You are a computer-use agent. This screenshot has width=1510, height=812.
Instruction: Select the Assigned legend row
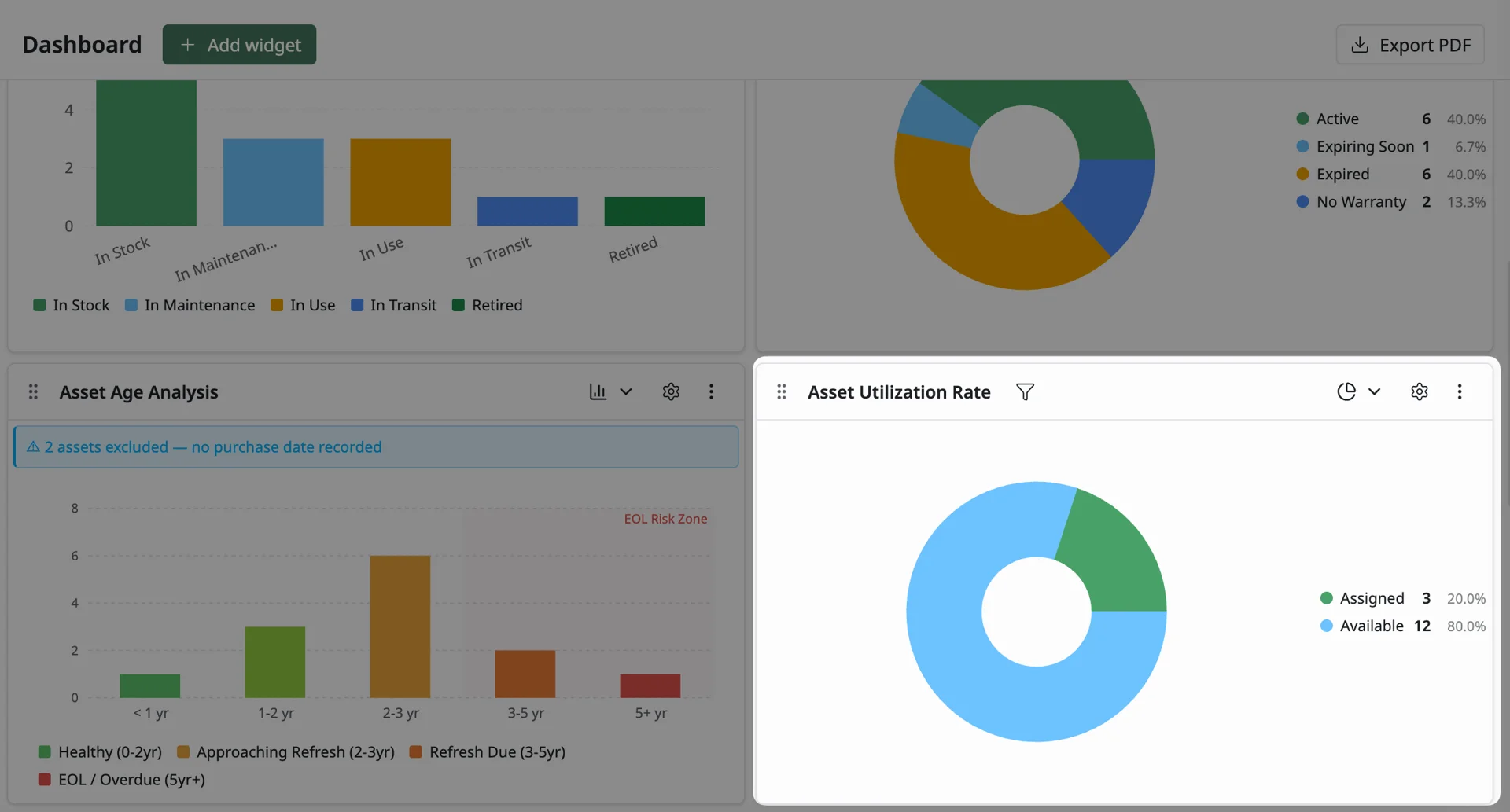[1402, 598]
